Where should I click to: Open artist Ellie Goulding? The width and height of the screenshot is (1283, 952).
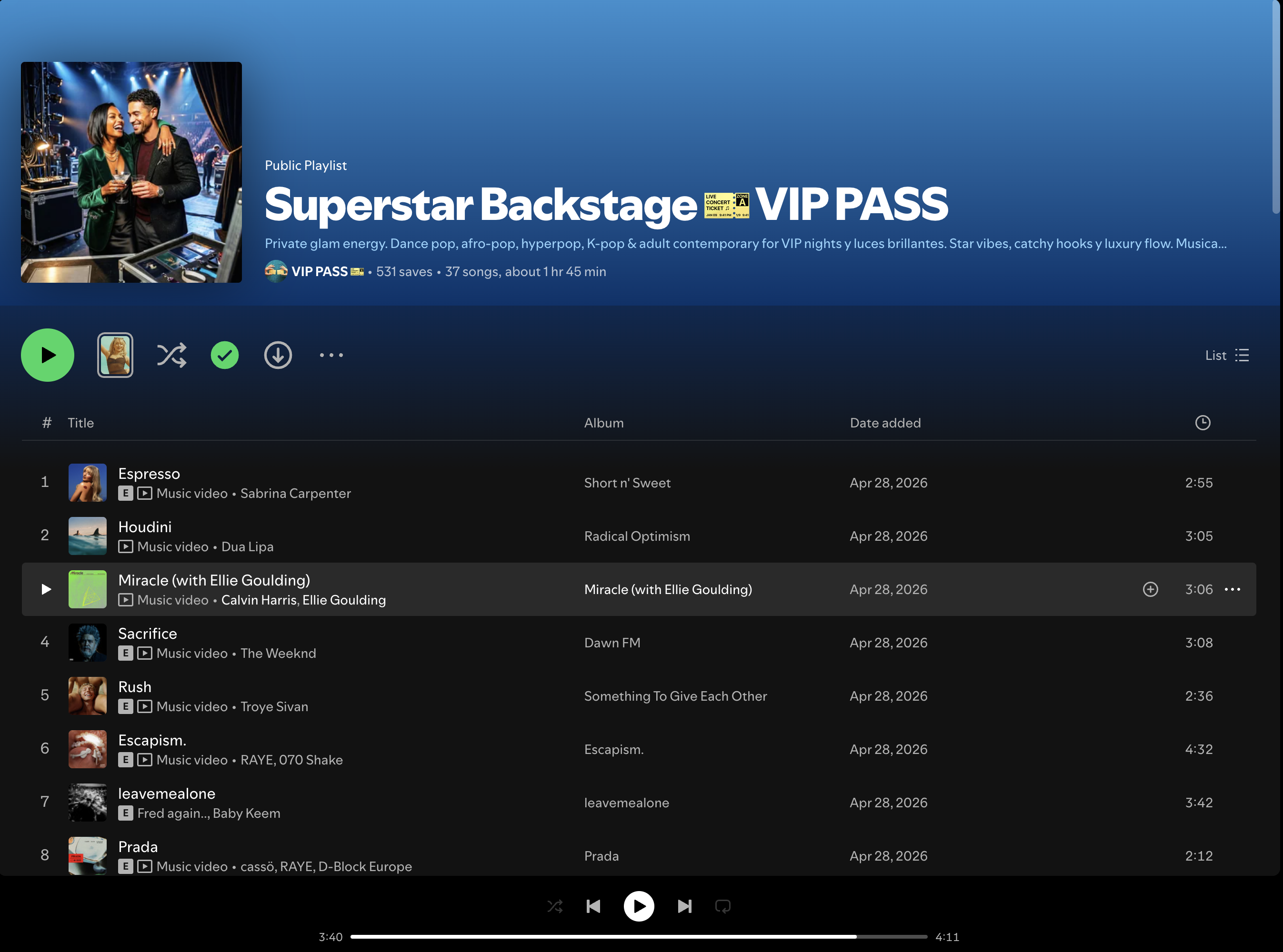[x=344, y=600]
